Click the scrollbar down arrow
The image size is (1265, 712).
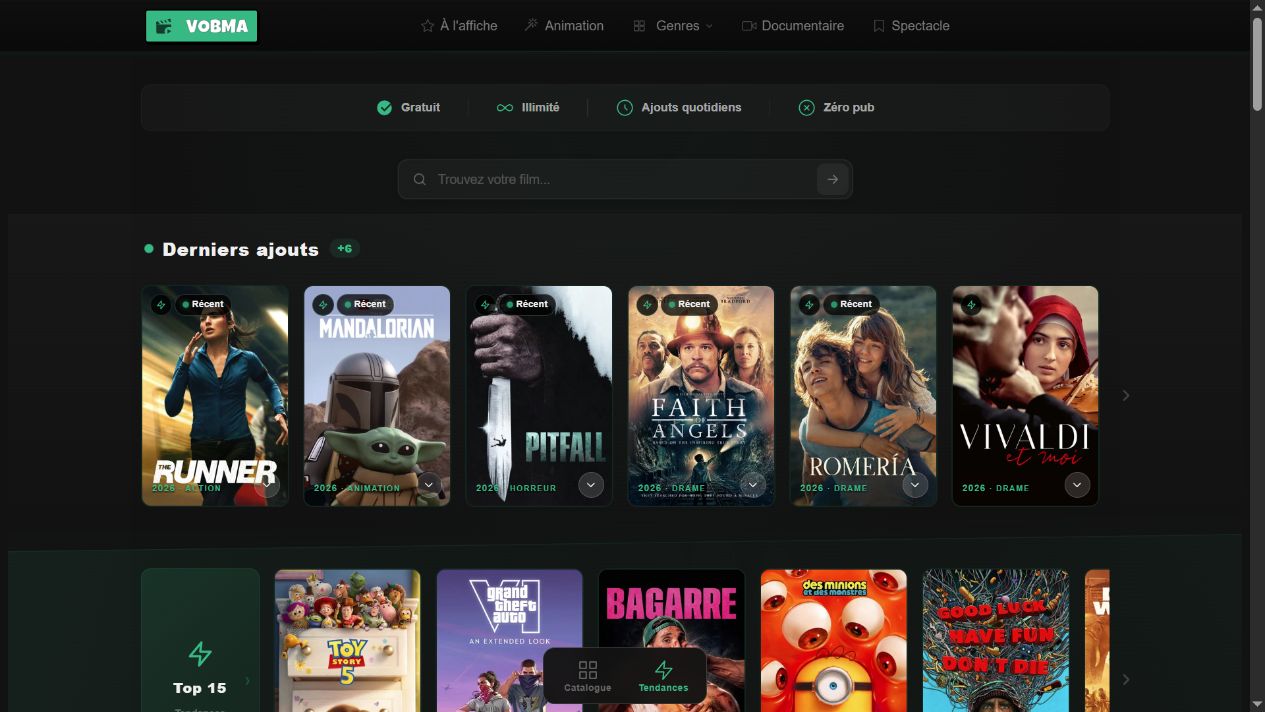tap(1257, 704)
